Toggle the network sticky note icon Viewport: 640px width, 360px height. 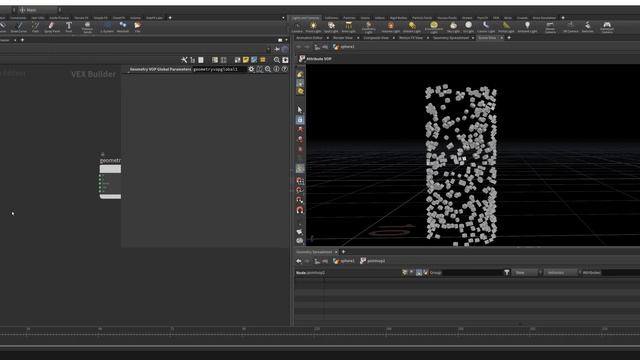[246, 60]
